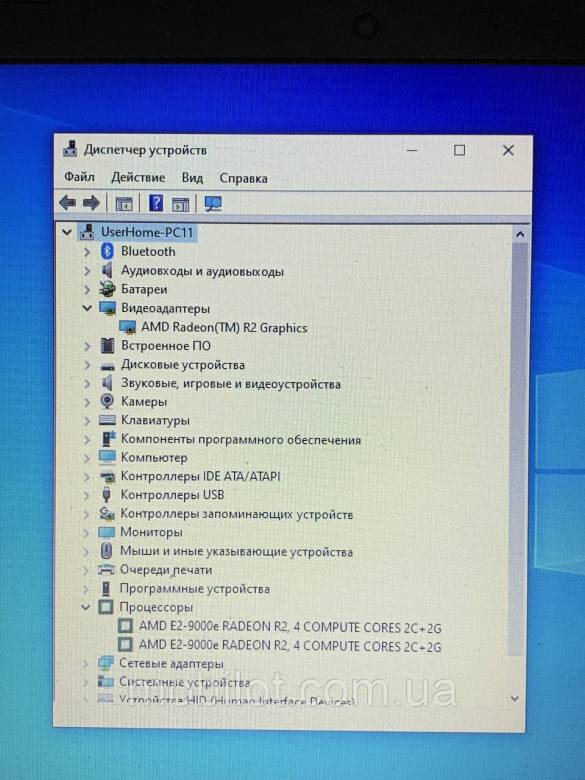Select the Дисковые устройства drive icon
Image resolution: width=585 pixels, height=780 pixels.
(x=107, y=366)
